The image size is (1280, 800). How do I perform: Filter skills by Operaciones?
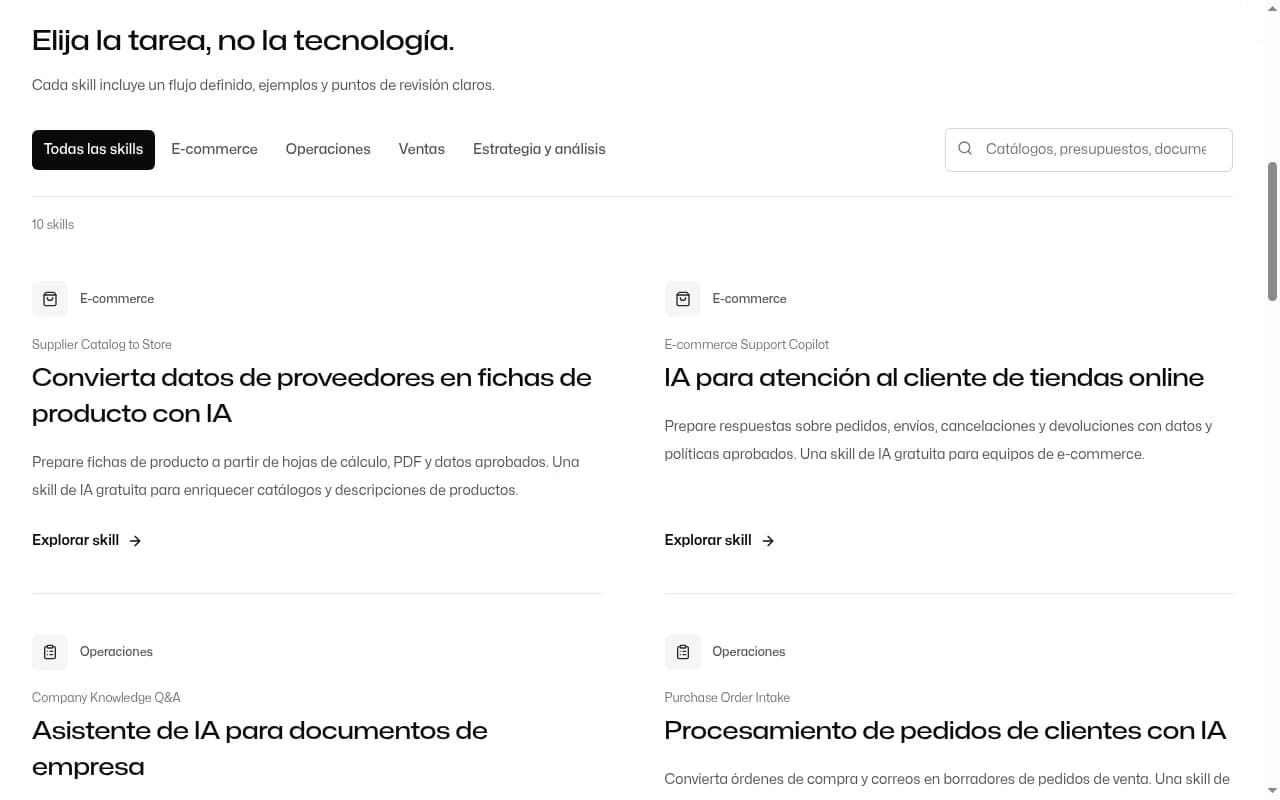coord(328,150)
